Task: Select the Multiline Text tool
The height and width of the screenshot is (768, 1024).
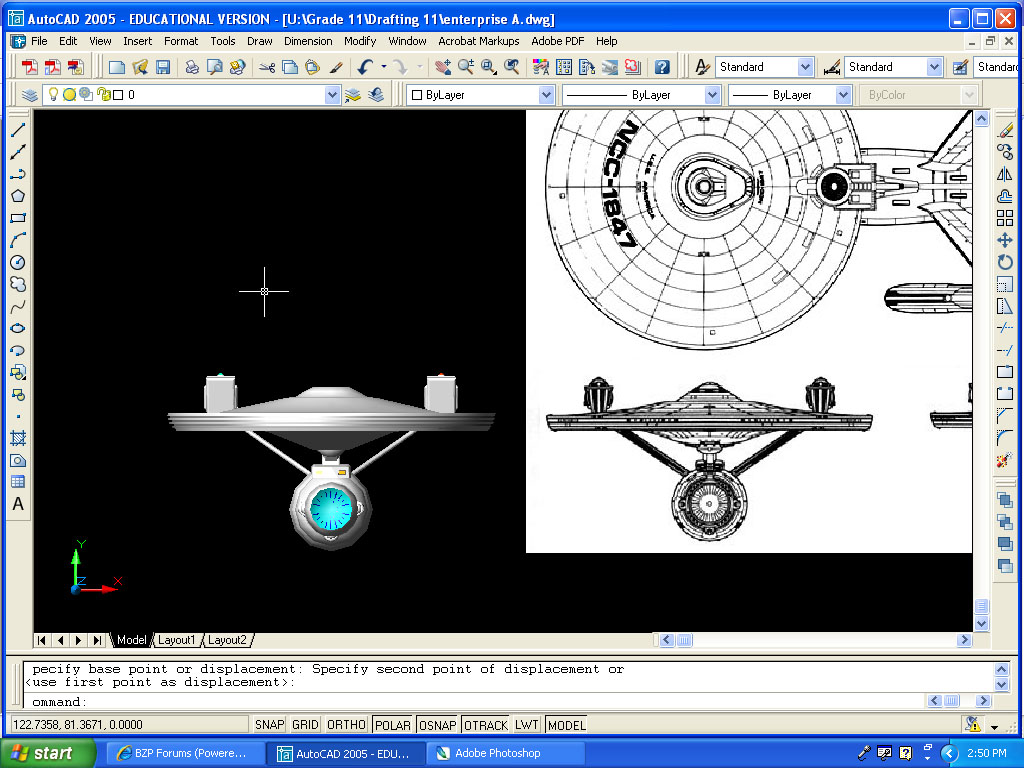Action: click(18, 504)
